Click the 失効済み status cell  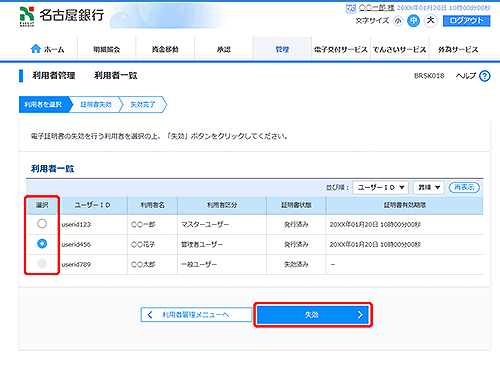[x=296, y=264]
